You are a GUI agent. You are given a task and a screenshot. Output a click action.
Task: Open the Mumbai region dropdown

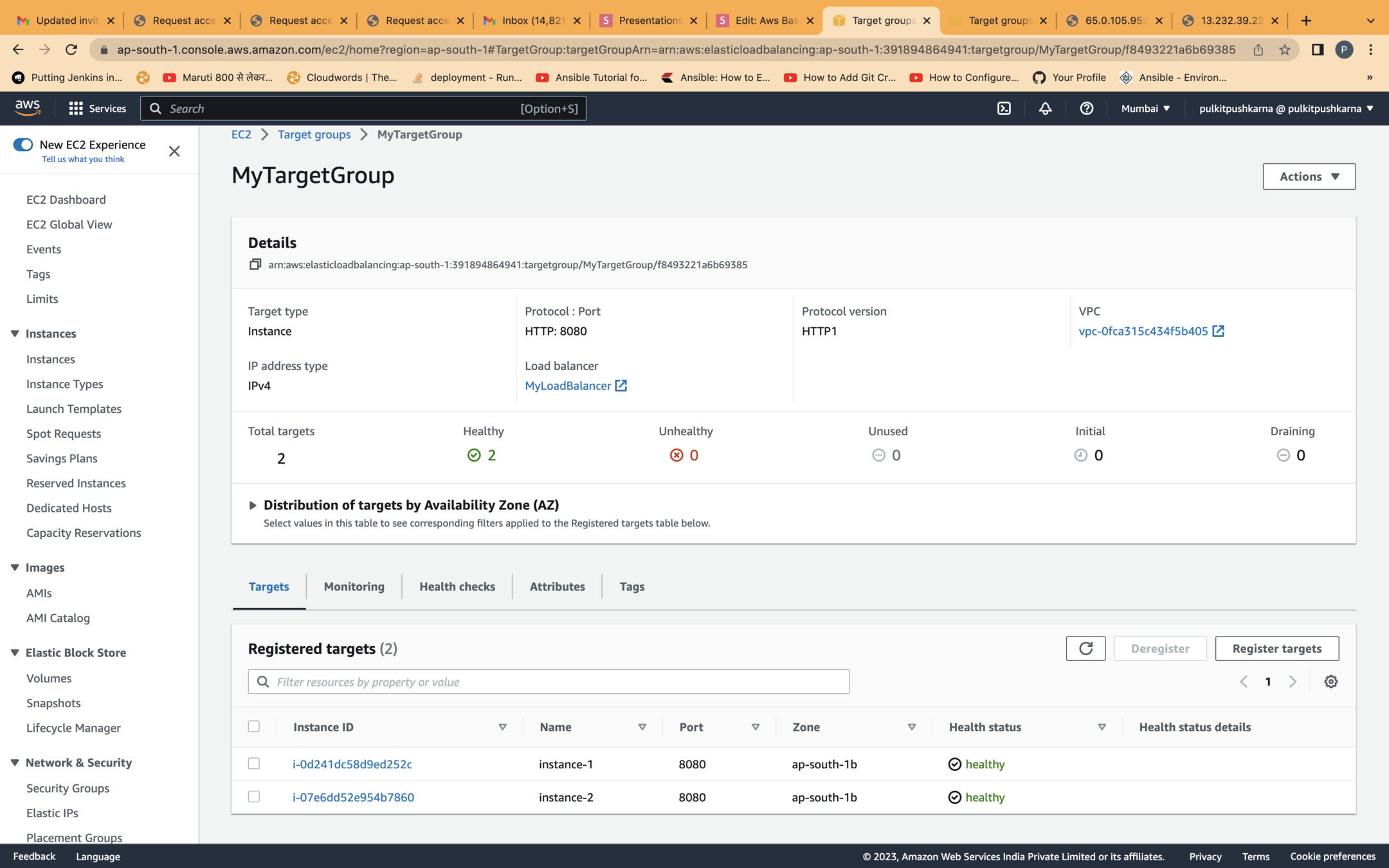pyautogui.click(x=1145, y=109)
